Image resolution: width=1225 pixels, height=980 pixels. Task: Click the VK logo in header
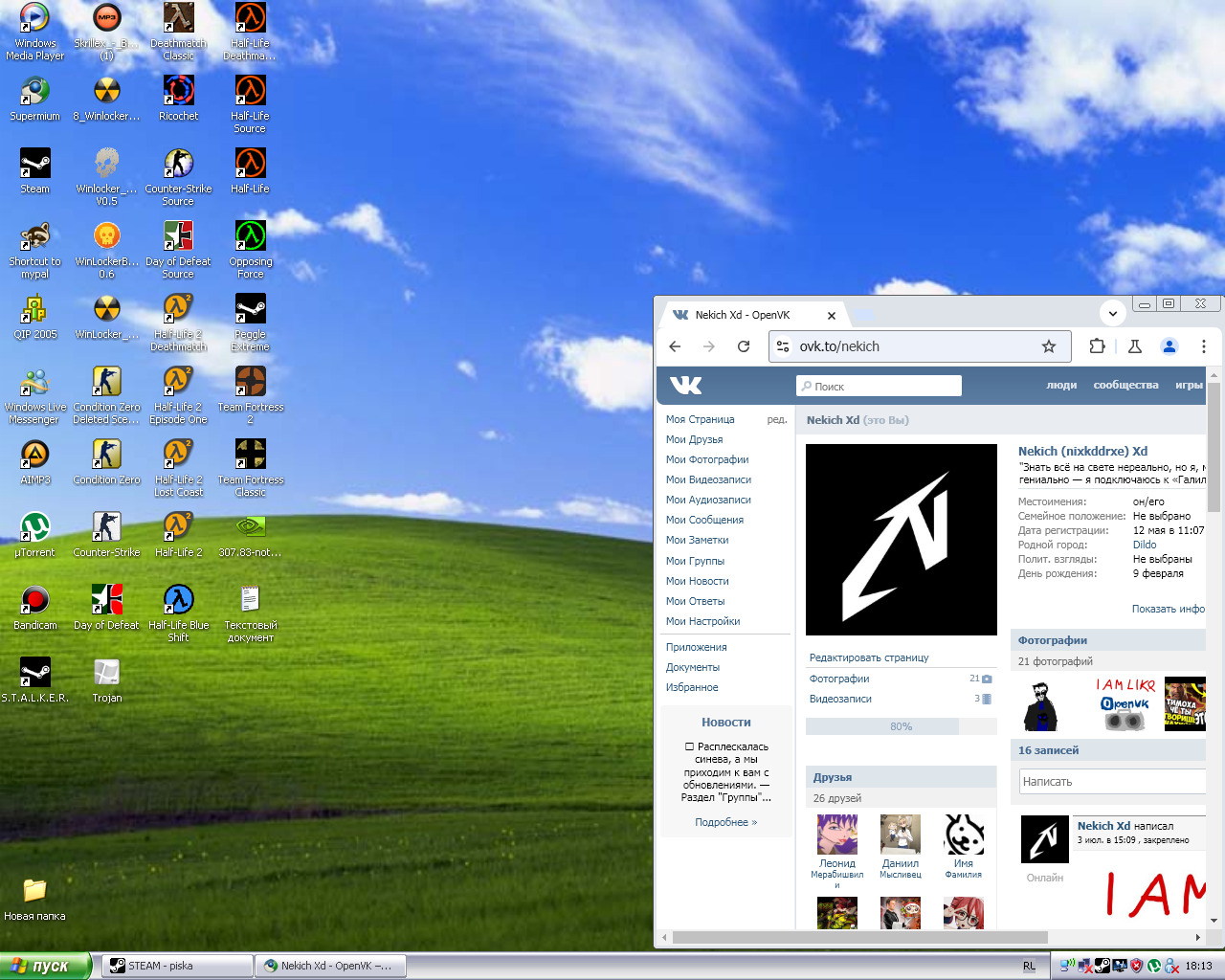(x=685, y=386)
